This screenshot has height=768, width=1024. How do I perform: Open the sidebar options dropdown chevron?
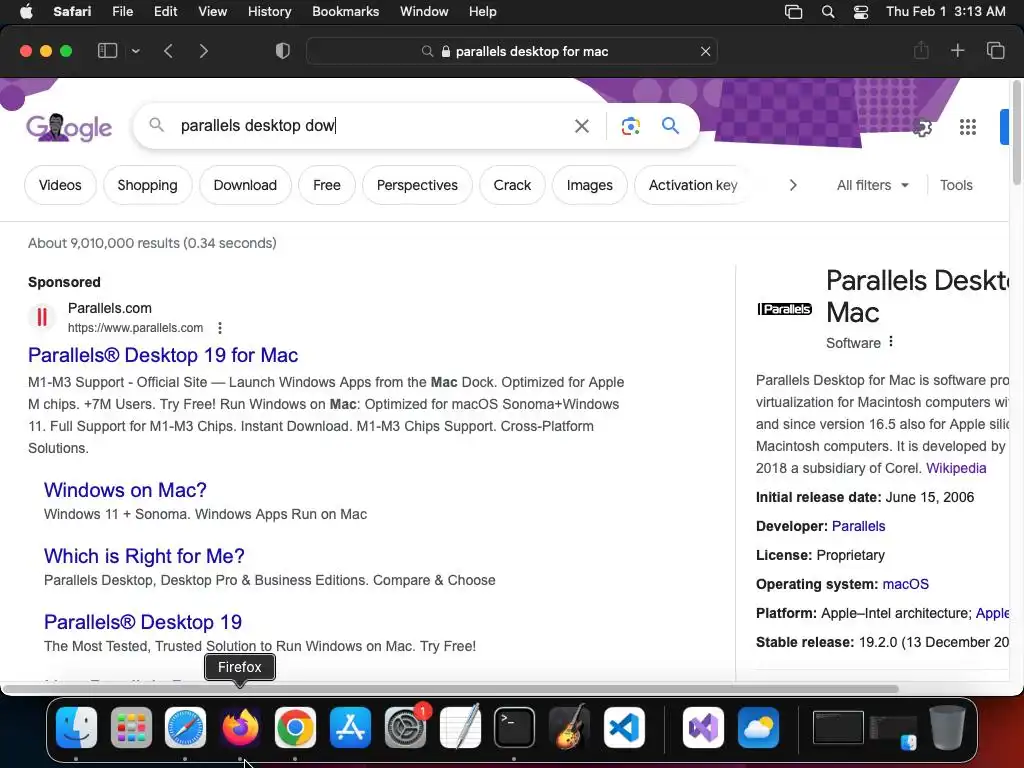pyautogui.click(x=135, y=51)
